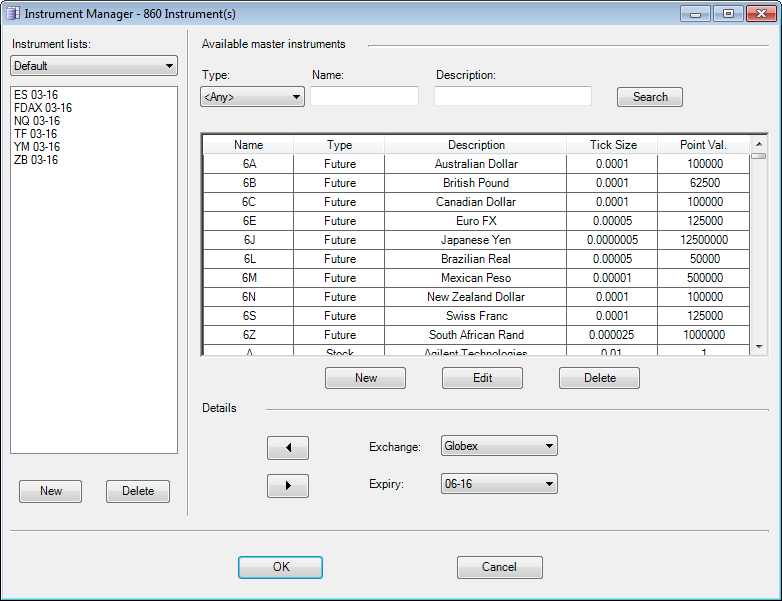Select the 6E row name cell
This screenshot has height=601, width=782.
[x=249, y=221]
